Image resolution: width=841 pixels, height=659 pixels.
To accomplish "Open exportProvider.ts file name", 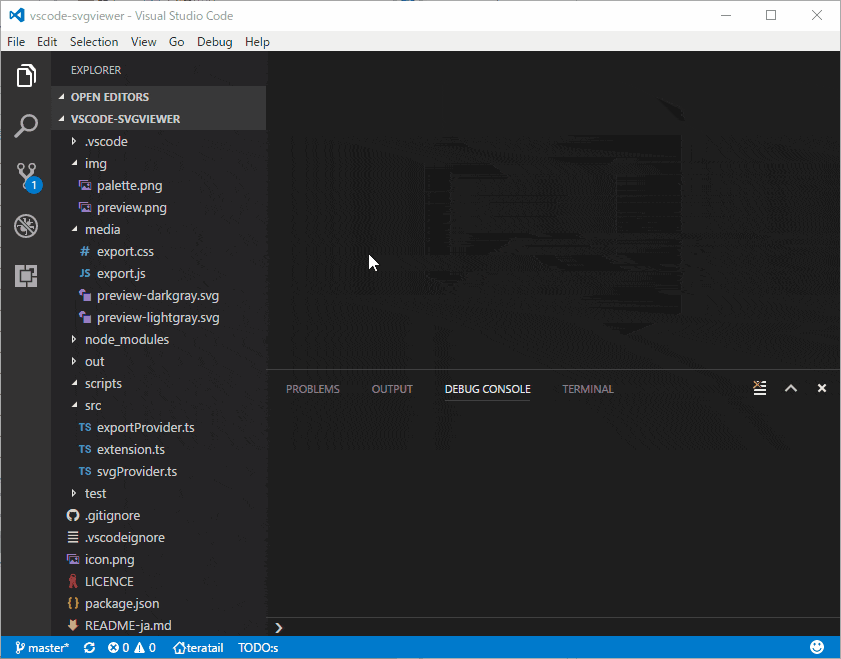I will pos(145,427).
